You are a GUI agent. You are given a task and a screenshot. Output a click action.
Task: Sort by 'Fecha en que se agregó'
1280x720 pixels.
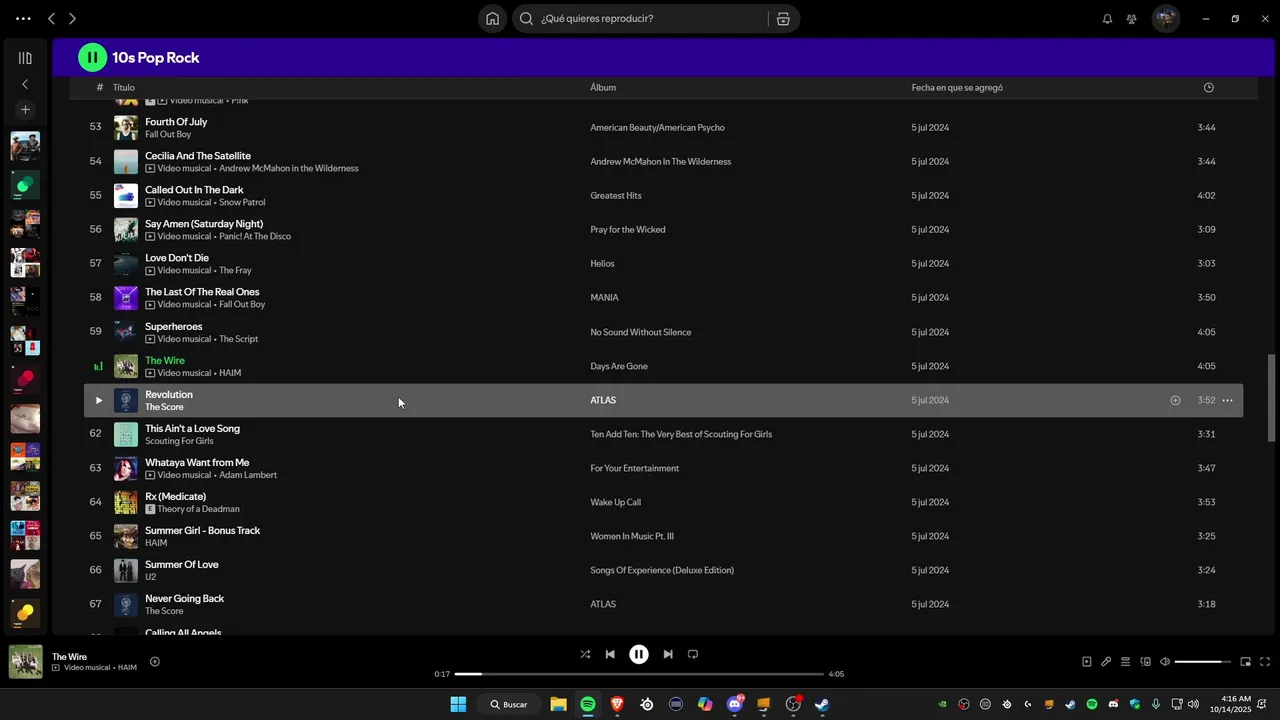point(957,88)
